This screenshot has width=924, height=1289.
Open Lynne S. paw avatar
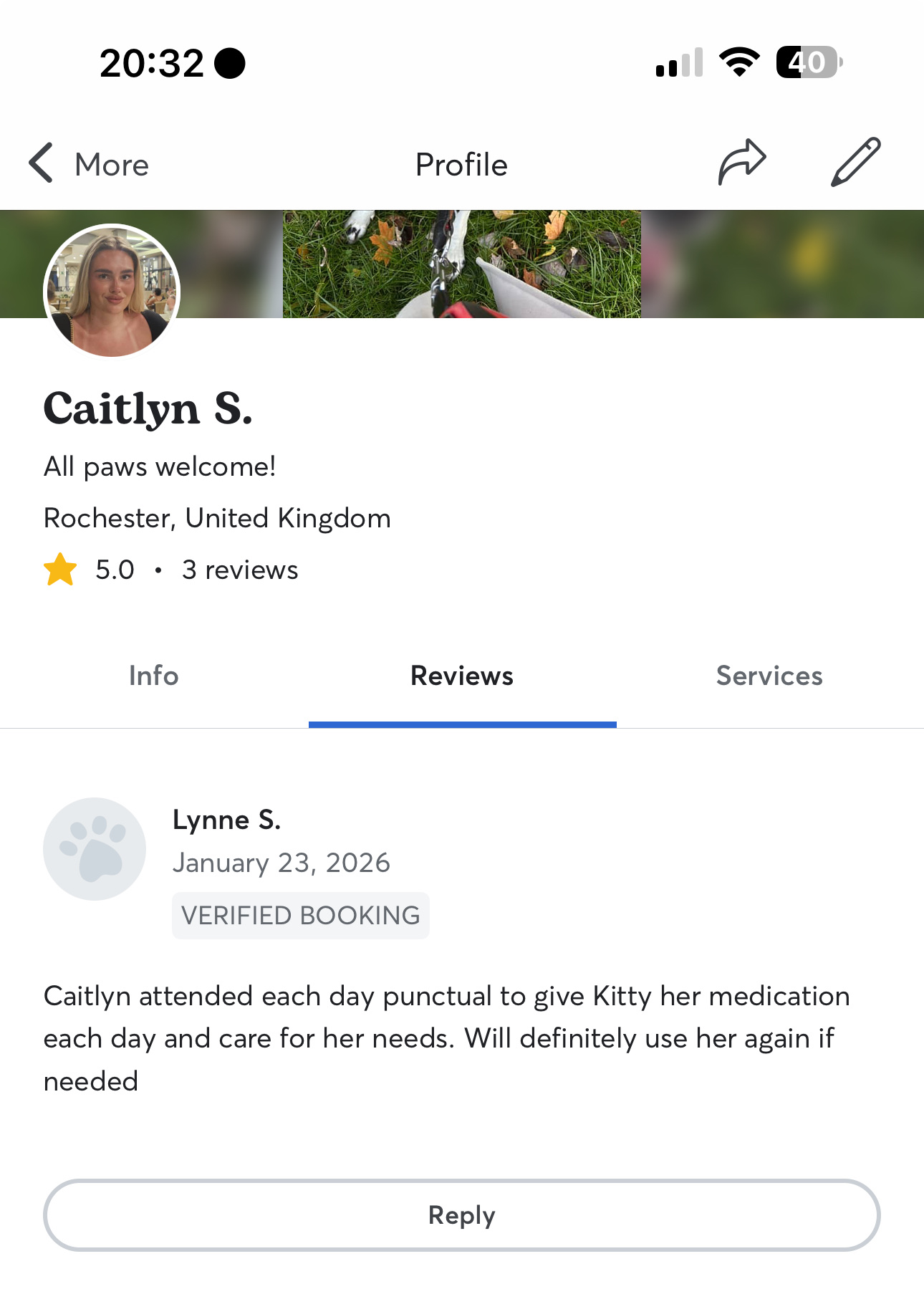point(95,849)
